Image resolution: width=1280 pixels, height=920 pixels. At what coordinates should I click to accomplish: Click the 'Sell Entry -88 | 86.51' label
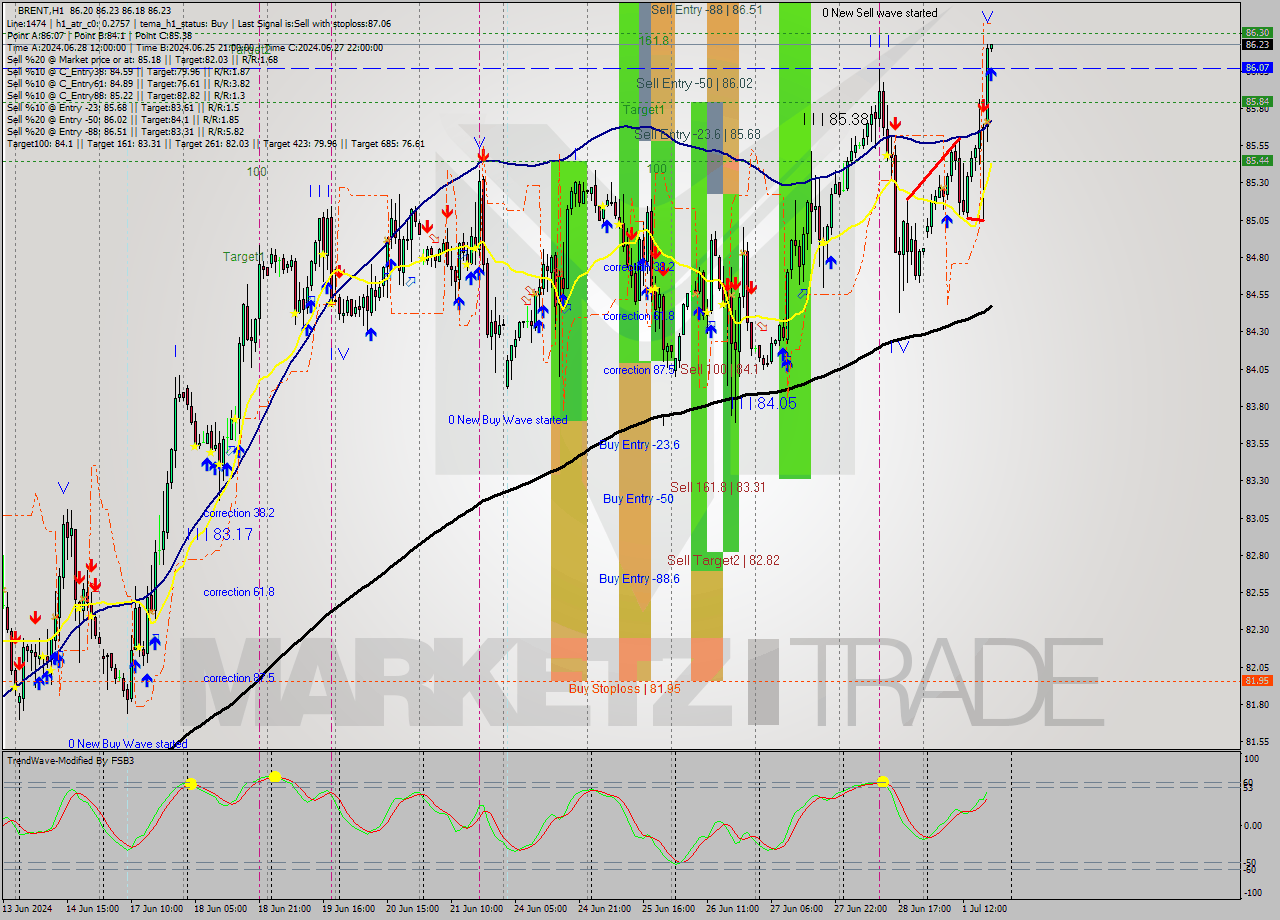point(706,9)
